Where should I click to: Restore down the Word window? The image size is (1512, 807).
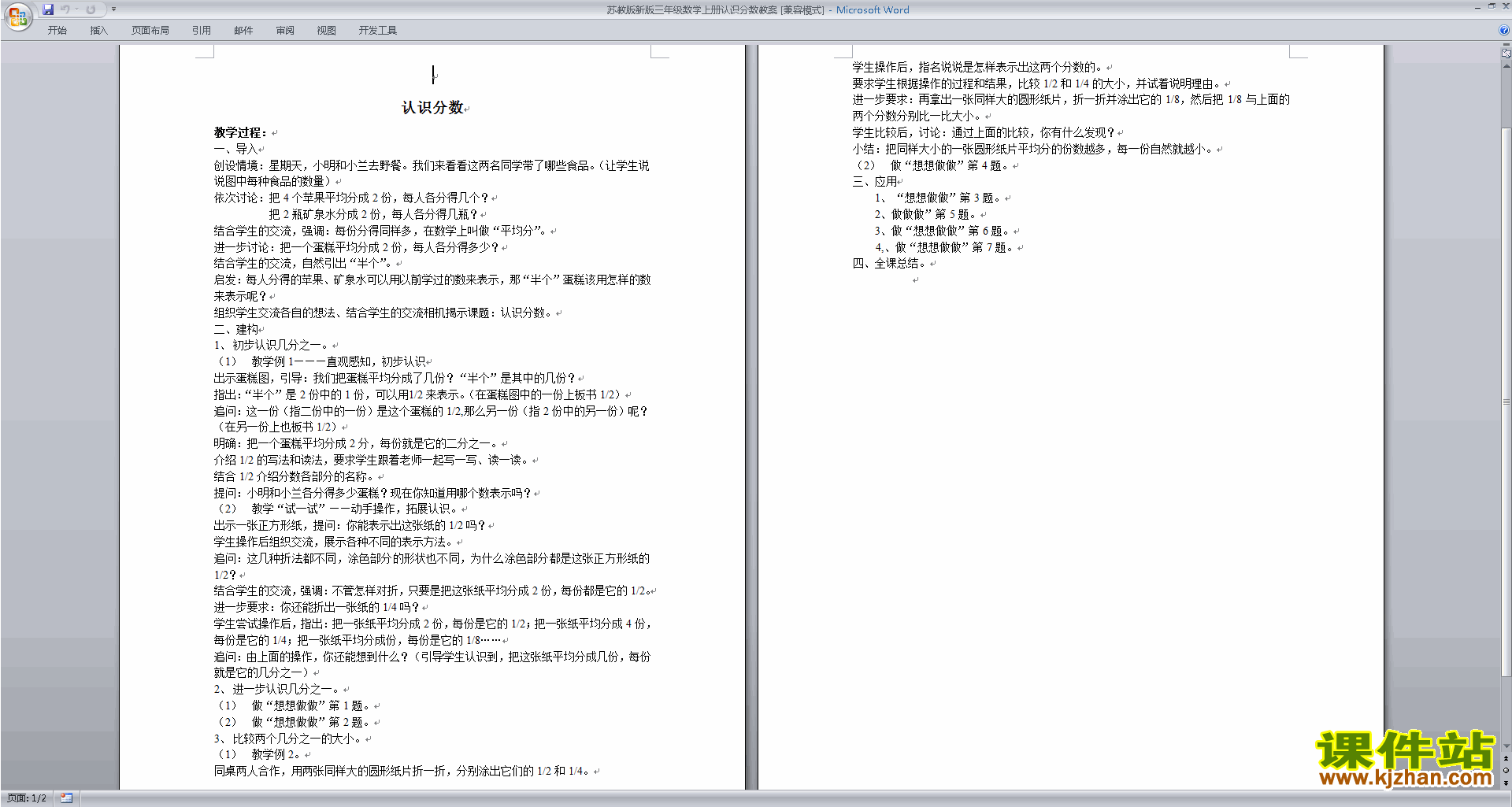(x=1492, y=6)
